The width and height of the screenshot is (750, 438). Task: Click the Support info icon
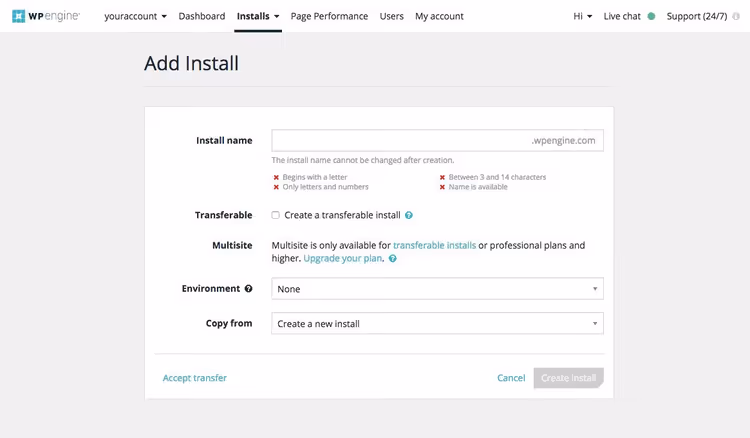tap(736, 16)
